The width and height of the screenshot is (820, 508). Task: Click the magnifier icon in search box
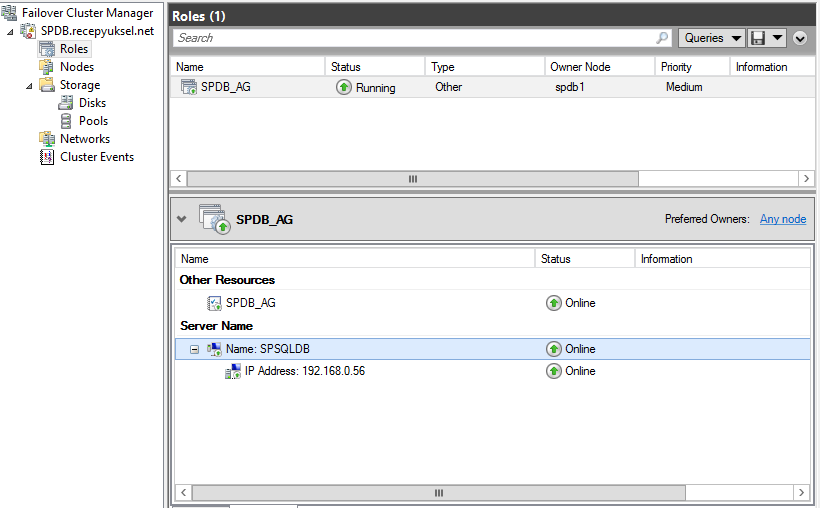point(662,38)
